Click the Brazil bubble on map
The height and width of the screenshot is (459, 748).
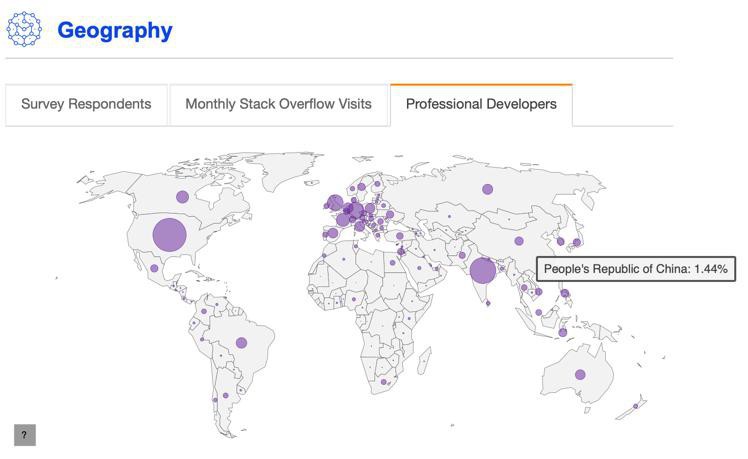tap(241, 343)
